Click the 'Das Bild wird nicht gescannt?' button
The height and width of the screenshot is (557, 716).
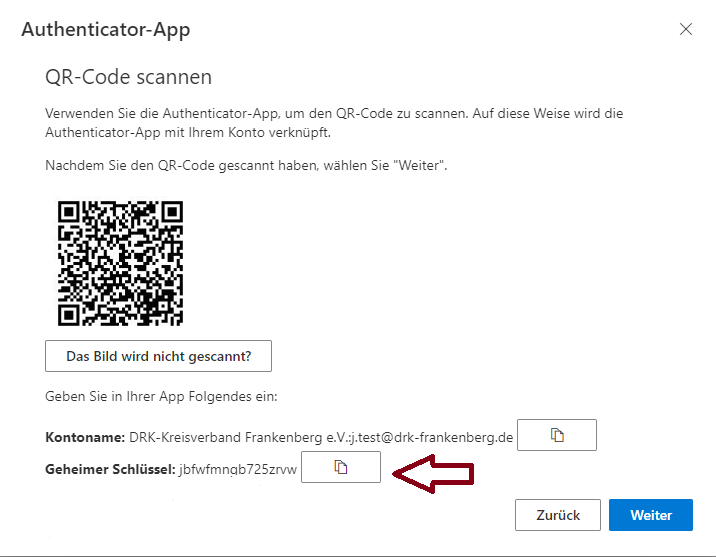point(158,356)
